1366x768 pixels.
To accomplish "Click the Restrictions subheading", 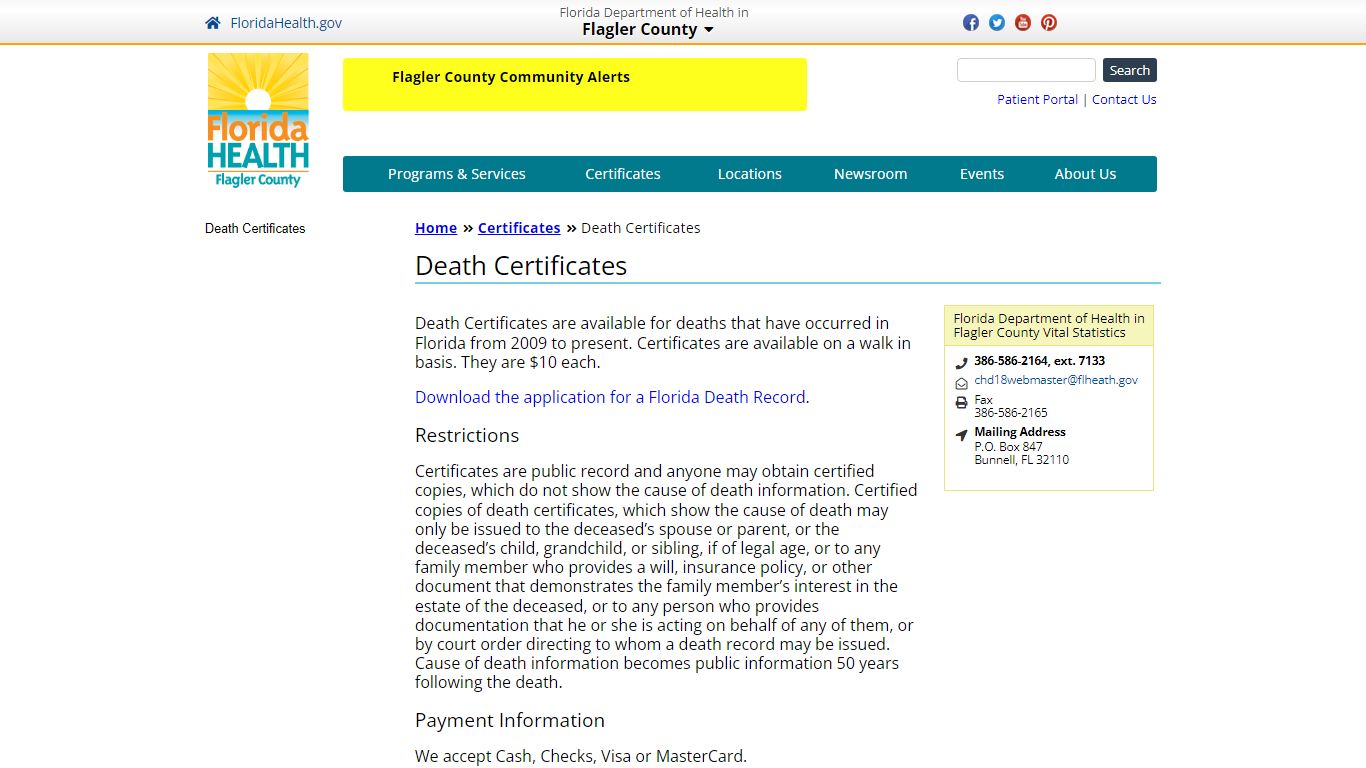I will point(467,436).
